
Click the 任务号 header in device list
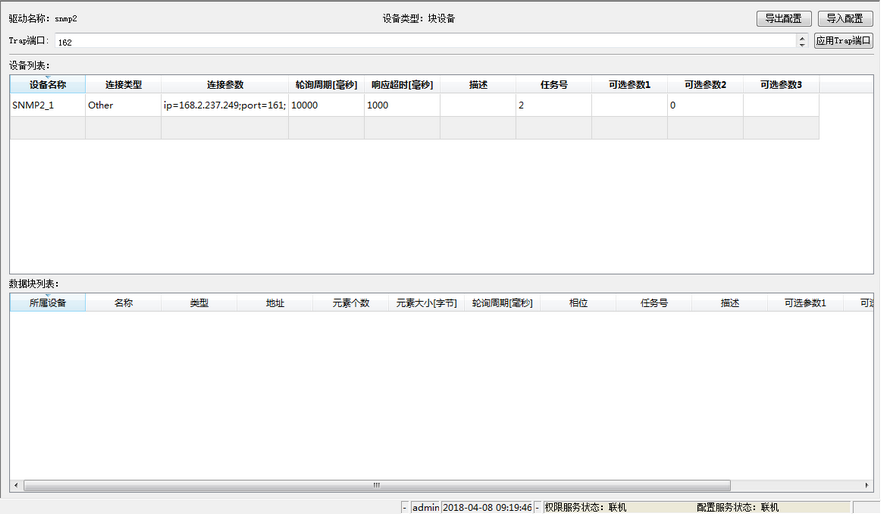click(x=554, y=85)
